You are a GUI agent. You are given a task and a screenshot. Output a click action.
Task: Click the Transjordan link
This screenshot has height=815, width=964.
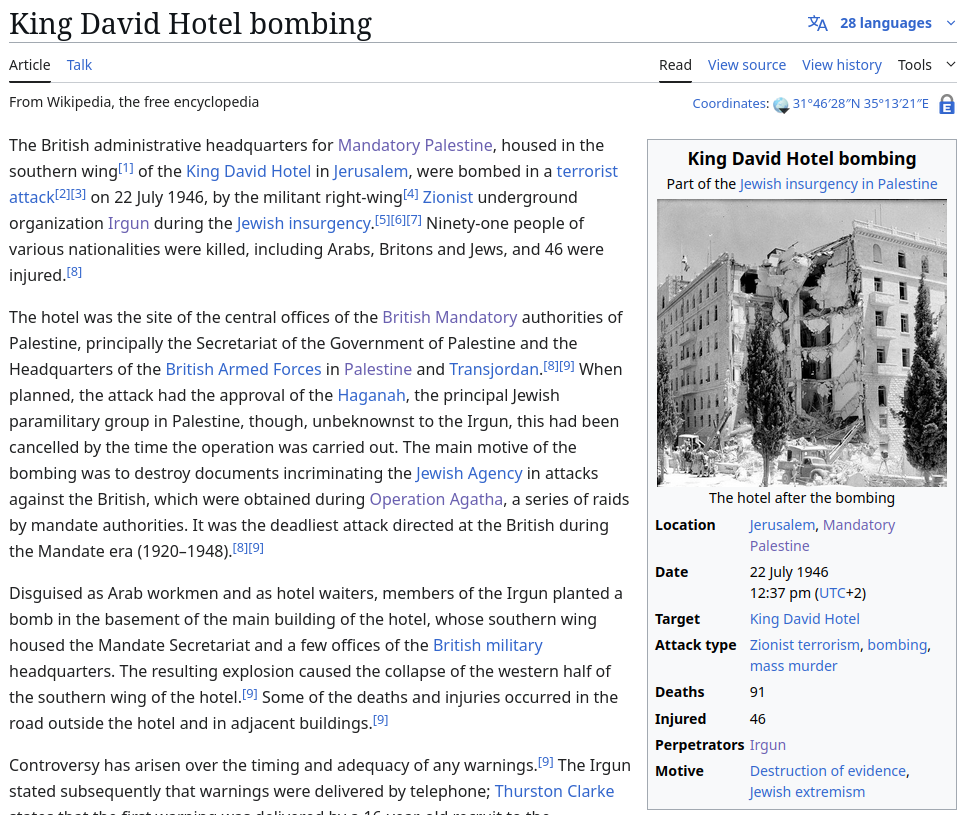(494, 369)
